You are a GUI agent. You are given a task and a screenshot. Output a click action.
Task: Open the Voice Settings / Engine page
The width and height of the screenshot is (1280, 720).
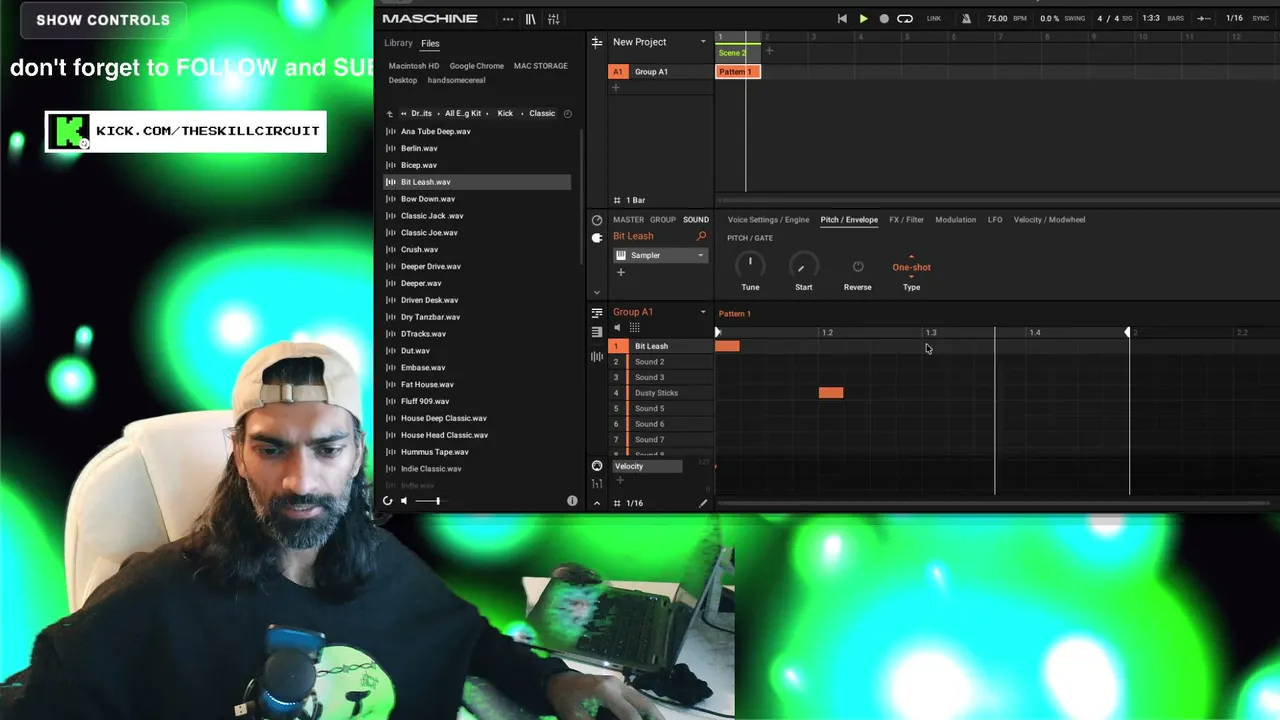point(768,220)
